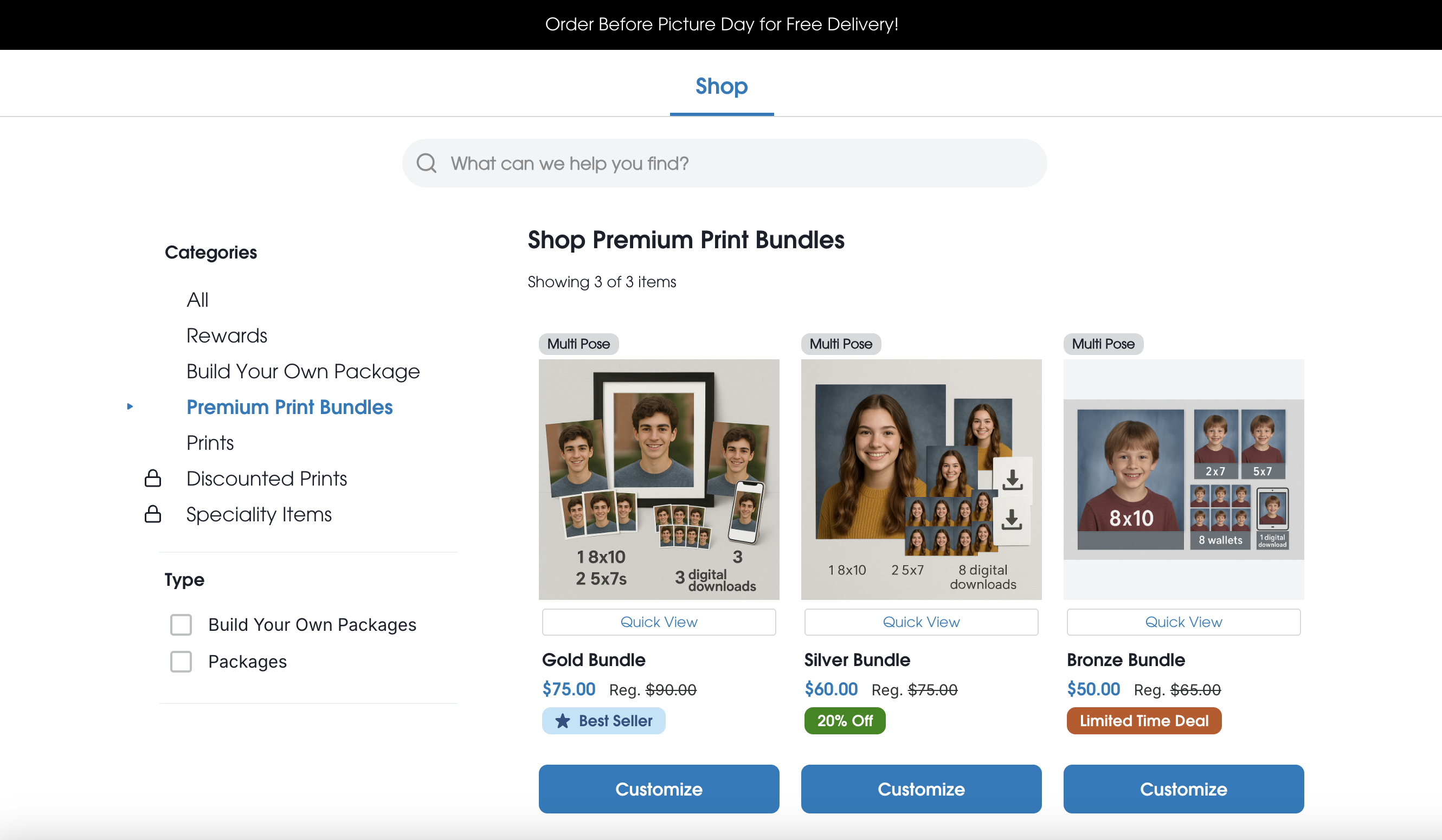Open Quick View for Silver Bundle

(x=920, y=622)
